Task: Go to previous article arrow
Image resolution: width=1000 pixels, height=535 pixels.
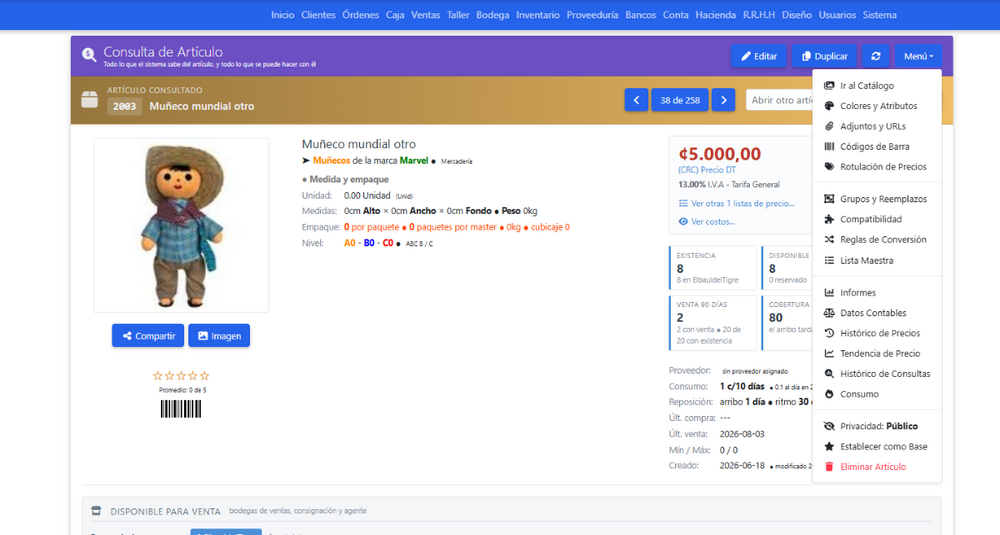Action: click(x=636, y=100)
